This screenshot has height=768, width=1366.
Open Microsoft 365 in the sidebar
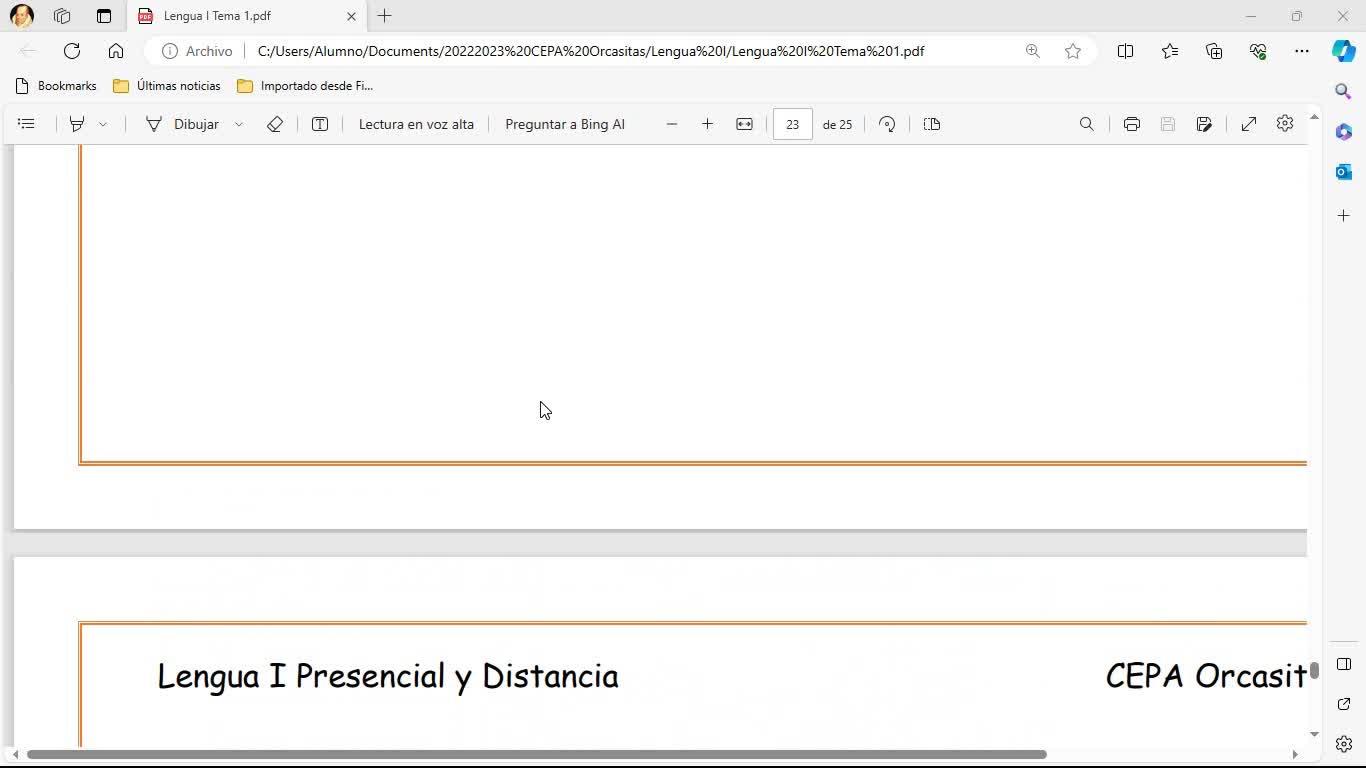(1344, 132)
